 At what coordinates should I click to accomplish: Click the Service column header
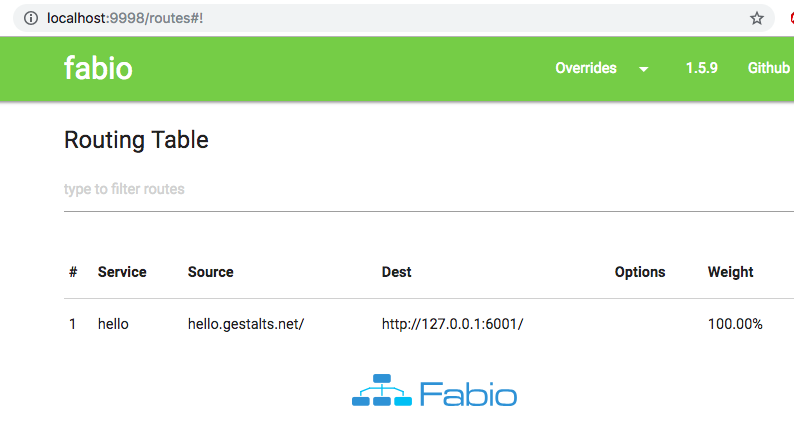tap(122, 272)
